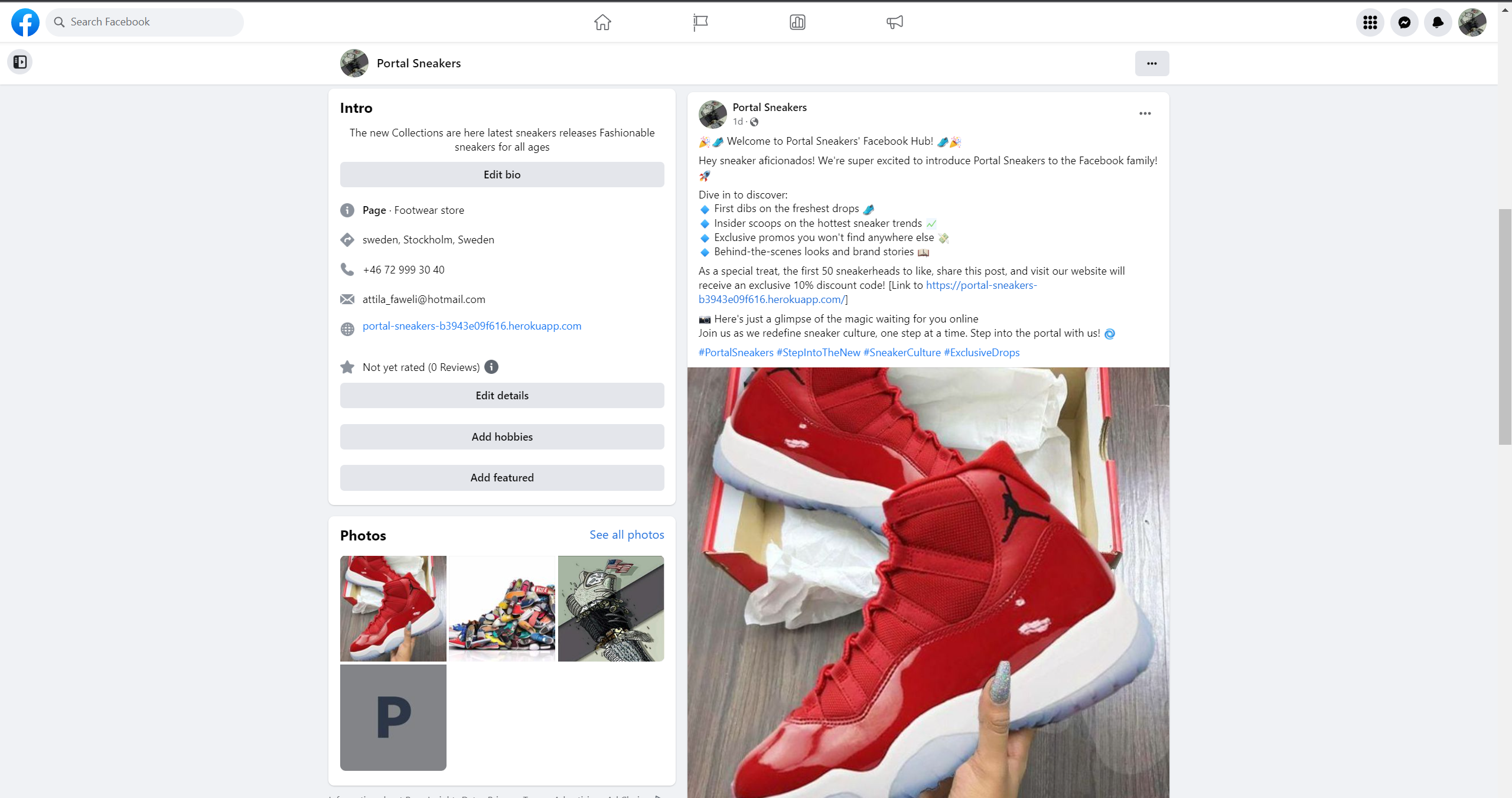Viewport: 1512px width, 798px height.
Task: Click the Pages flag icon in top navigation
Action: (x=700, y=22)
